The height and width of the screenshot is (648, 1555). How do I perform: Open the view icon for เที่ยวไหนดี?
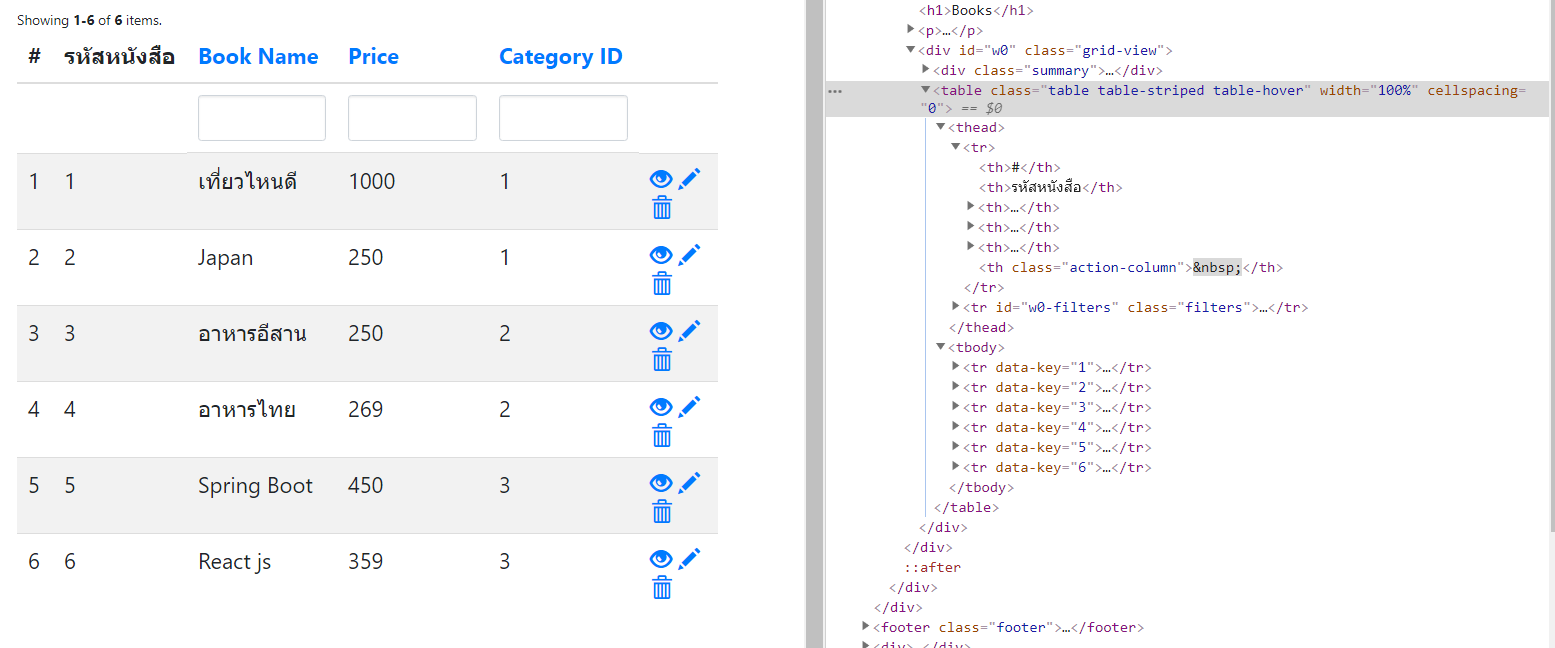[x=661, y=178]
